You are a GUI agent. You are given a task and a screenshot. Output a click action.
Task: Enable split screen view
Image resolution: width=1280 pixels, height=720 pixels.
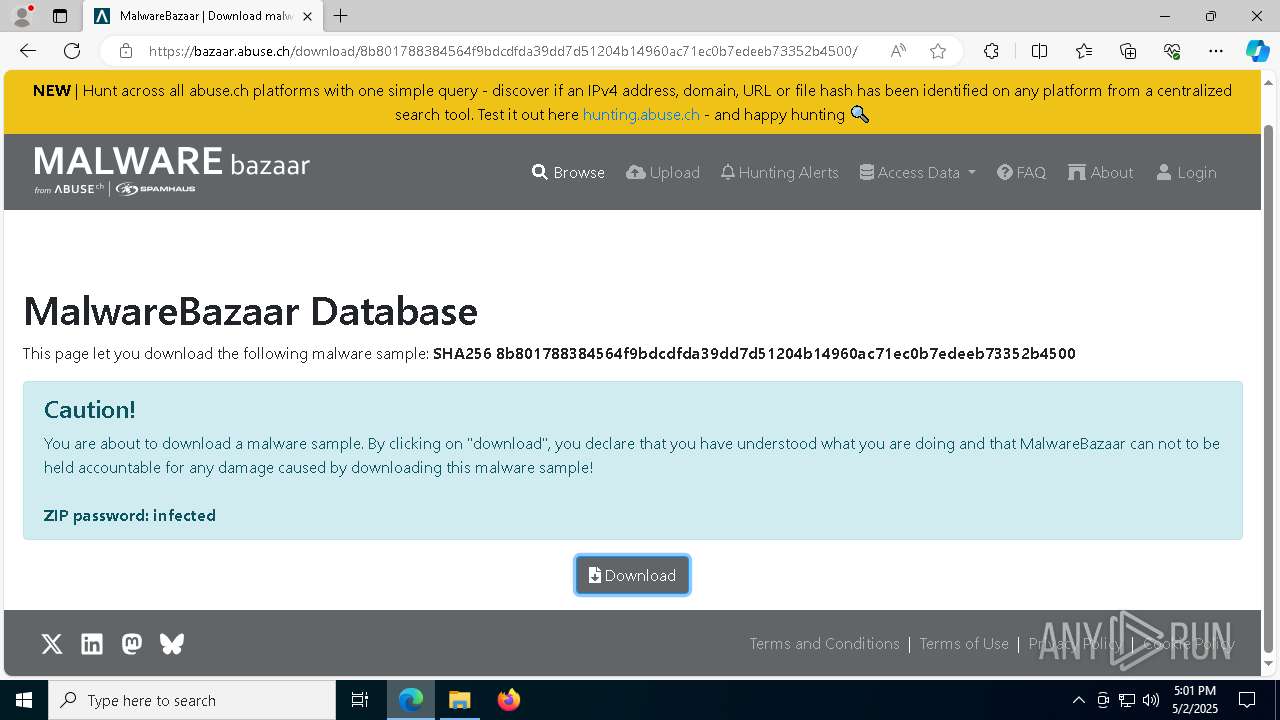(x=1039, y=51)
